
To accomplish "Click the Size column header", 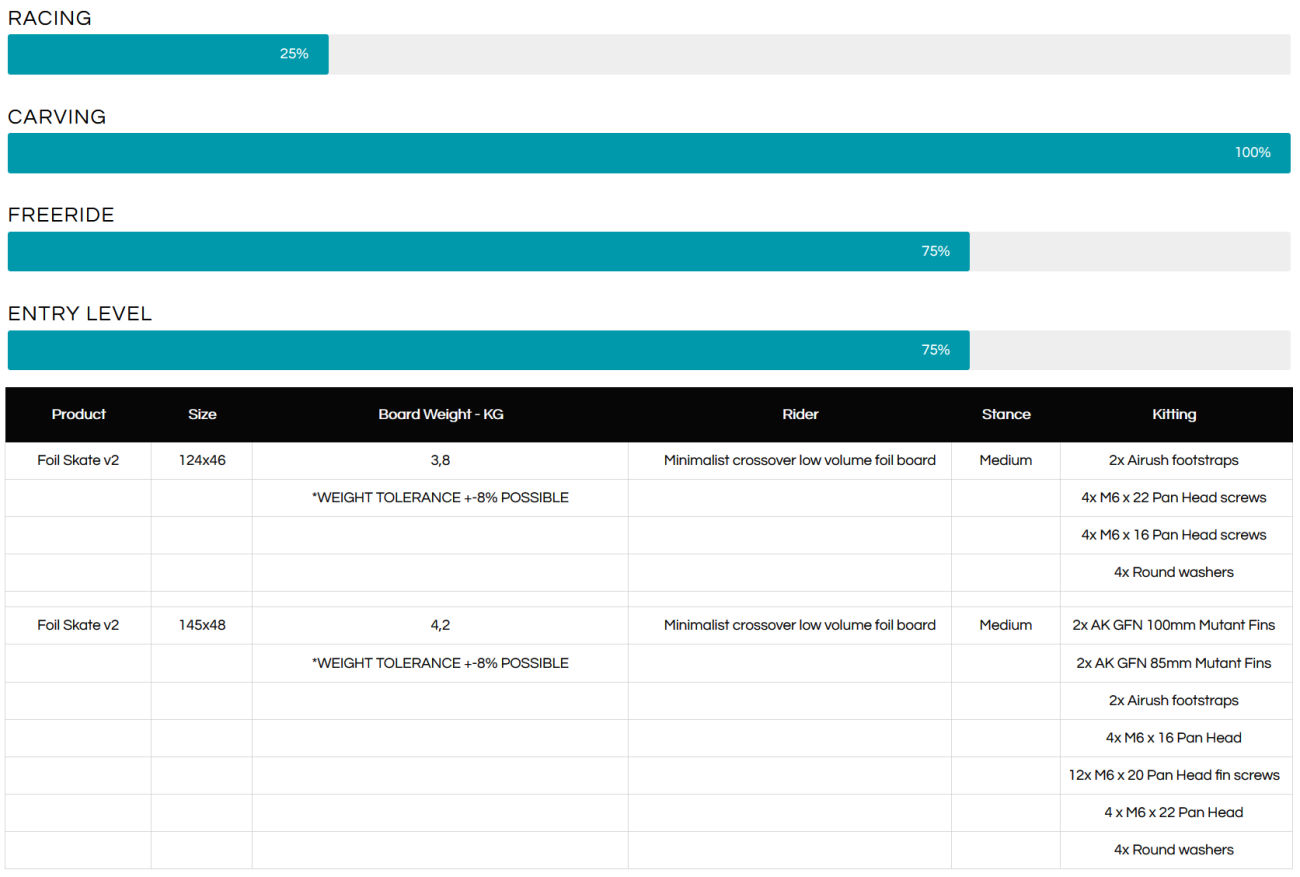I will pyautogui.click(x=202, y=414).
